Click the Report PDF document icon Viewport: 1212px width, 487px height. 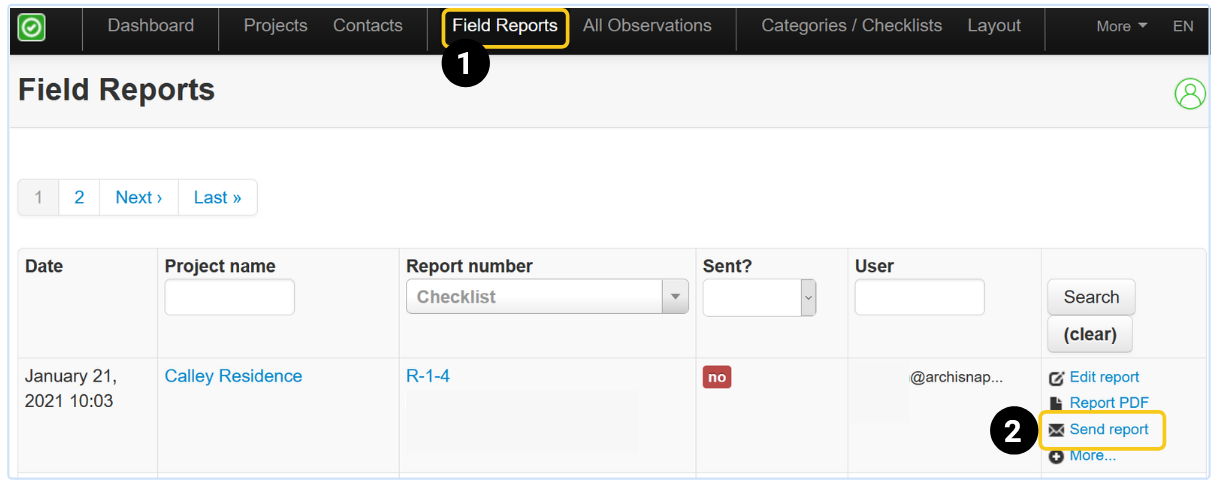point(1056,403)
